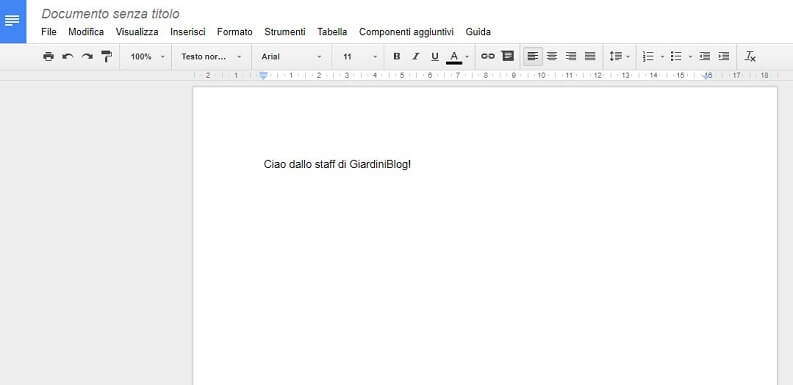Open the Componenti aggiuntivi menu
The image size is (793, 385).
pos(407,32)
